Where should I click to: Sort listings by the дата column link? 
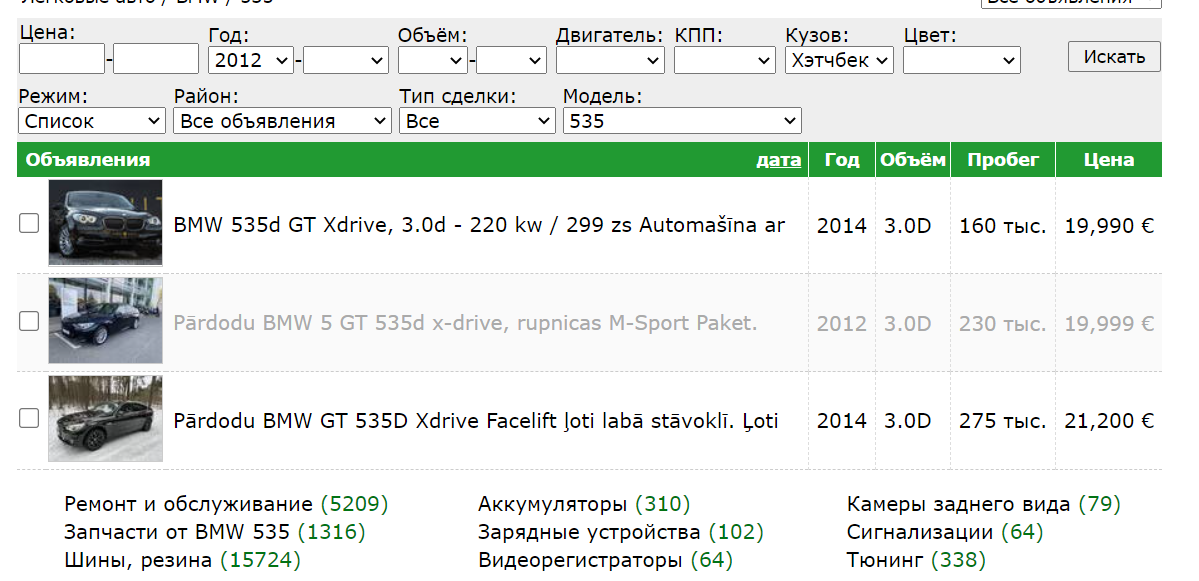778,160
